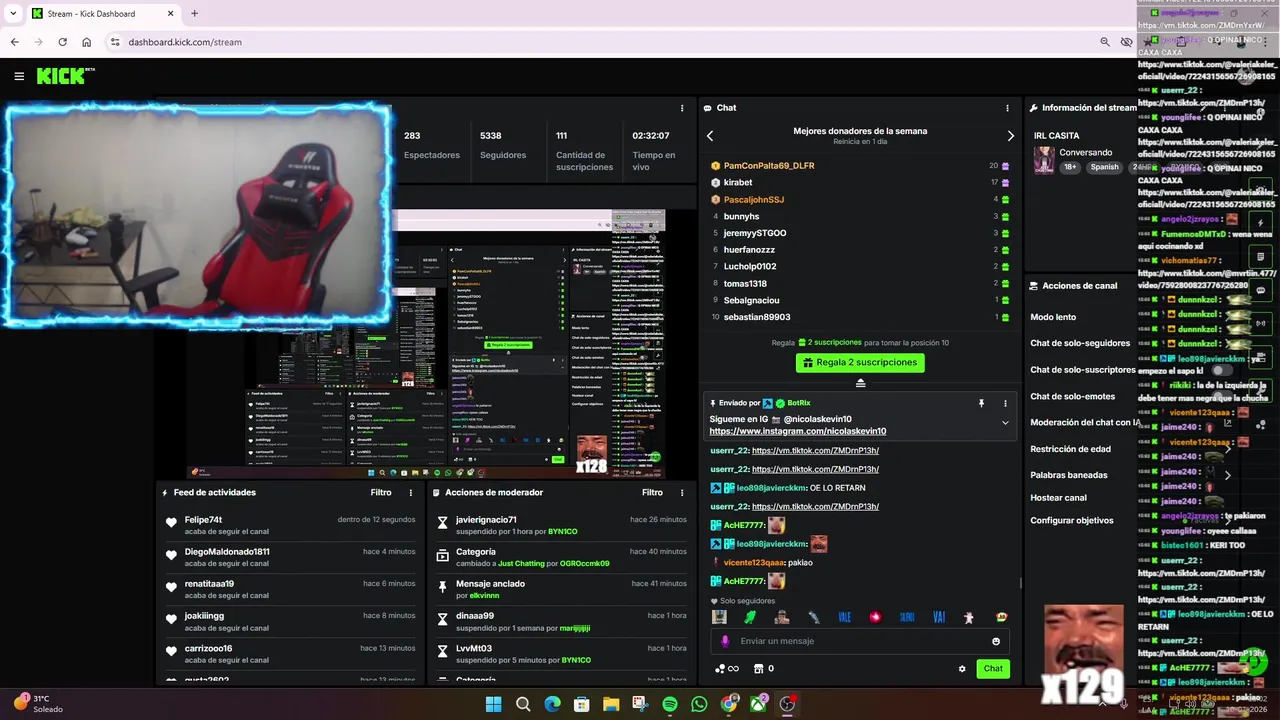This screenshot has width=1280, height=720.
Task: Open WhatsApp from the taskbar
Action: tap(699, 704)
